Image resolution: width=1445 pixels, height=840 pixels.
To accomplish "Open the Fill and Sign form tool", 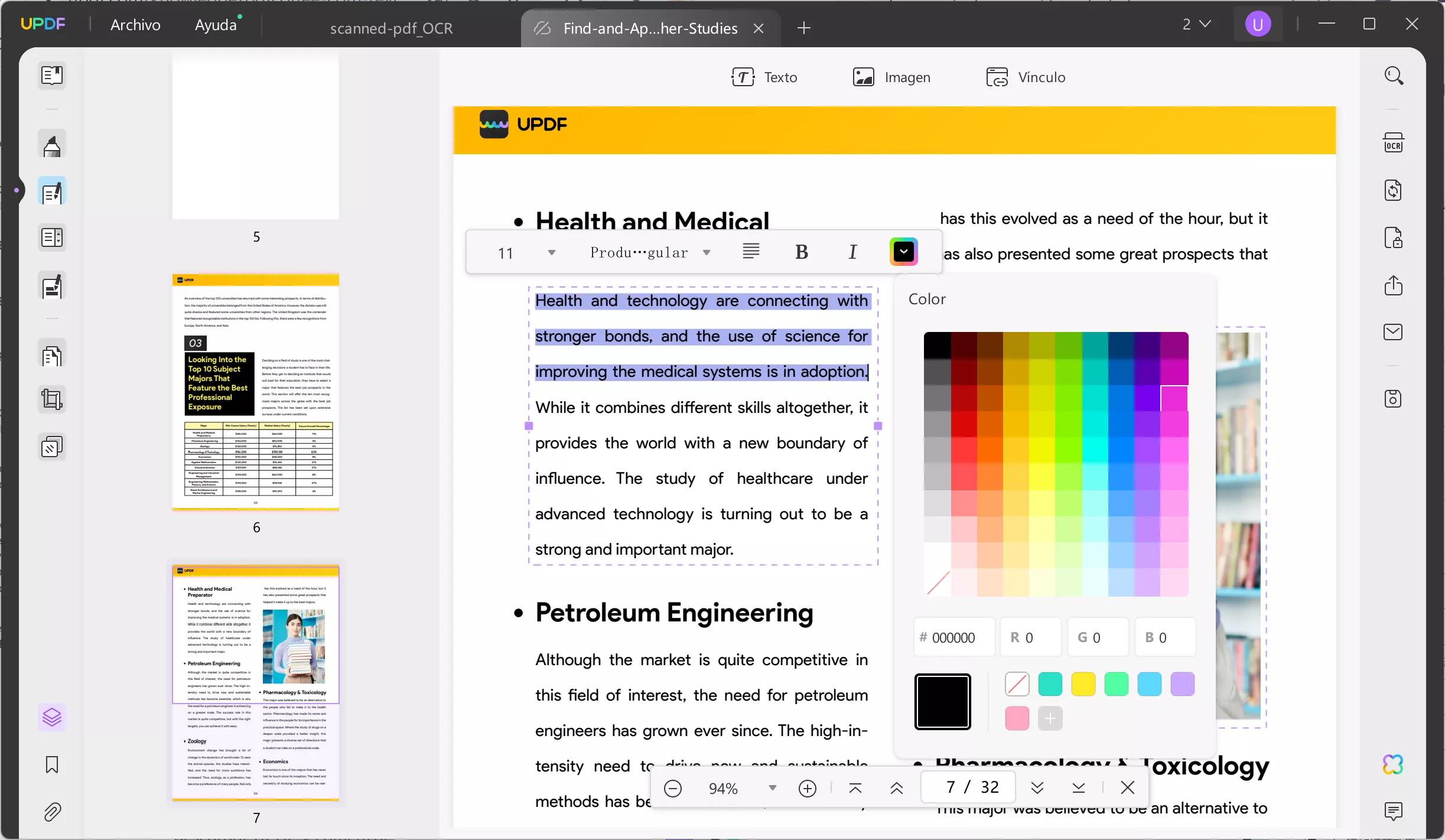I will [52, 286].
